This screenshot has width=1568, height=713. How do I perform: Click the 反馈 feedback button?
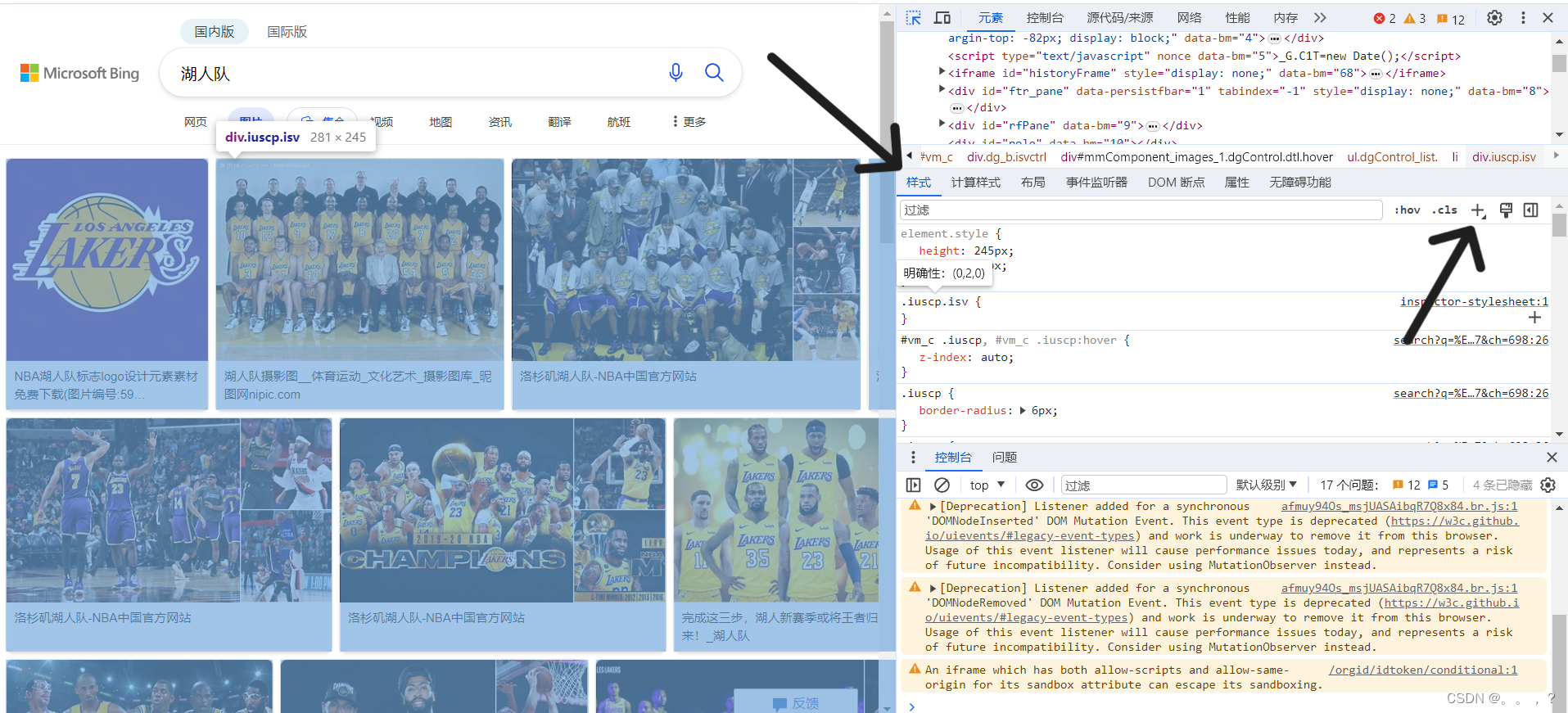coord(795,702)
